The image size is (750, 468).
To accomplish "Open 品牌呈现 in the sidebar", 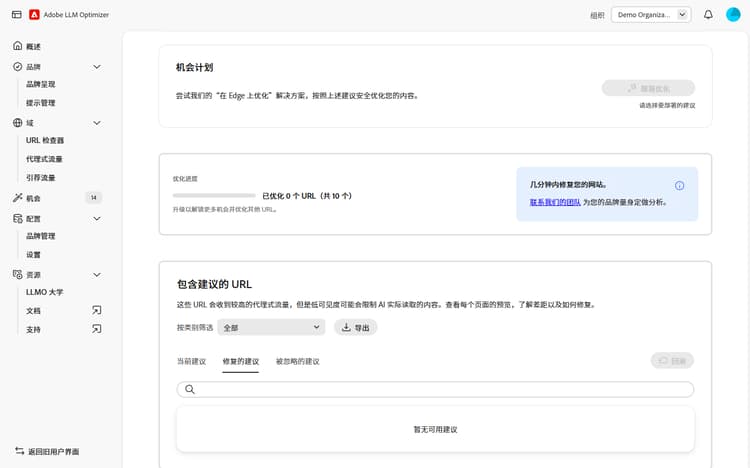I will tap(41, 84).
